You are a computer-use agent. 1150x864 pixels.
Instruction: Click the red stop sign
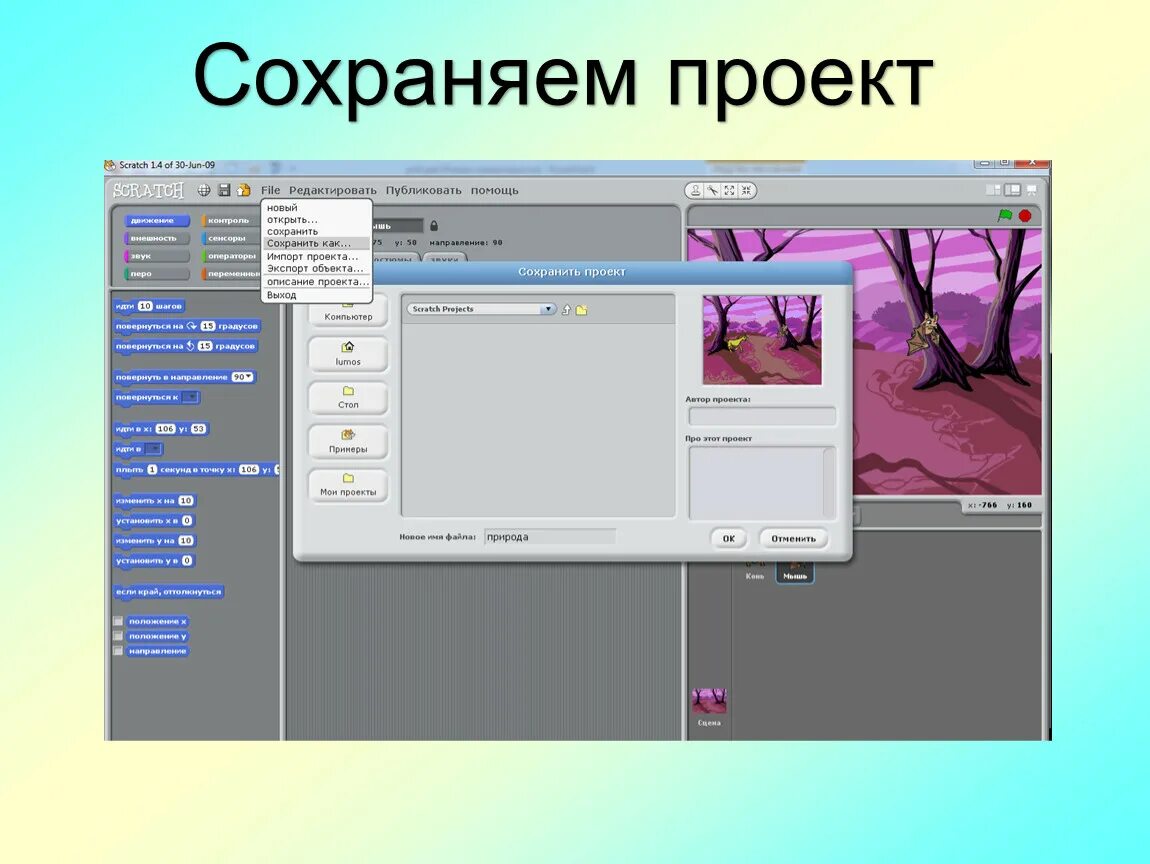[1025, 216]
